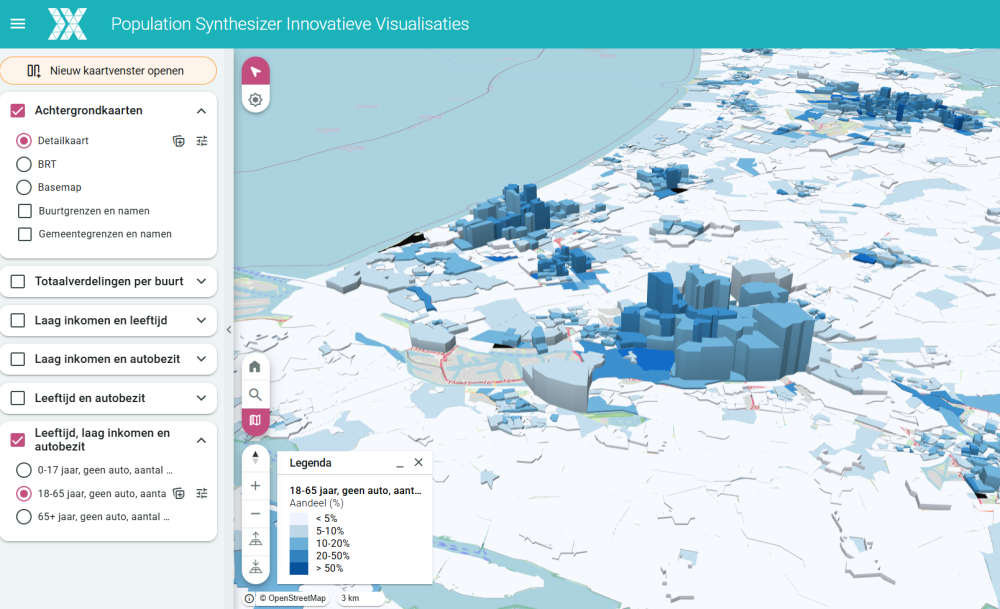Reset map compass to north

(255, 458)
